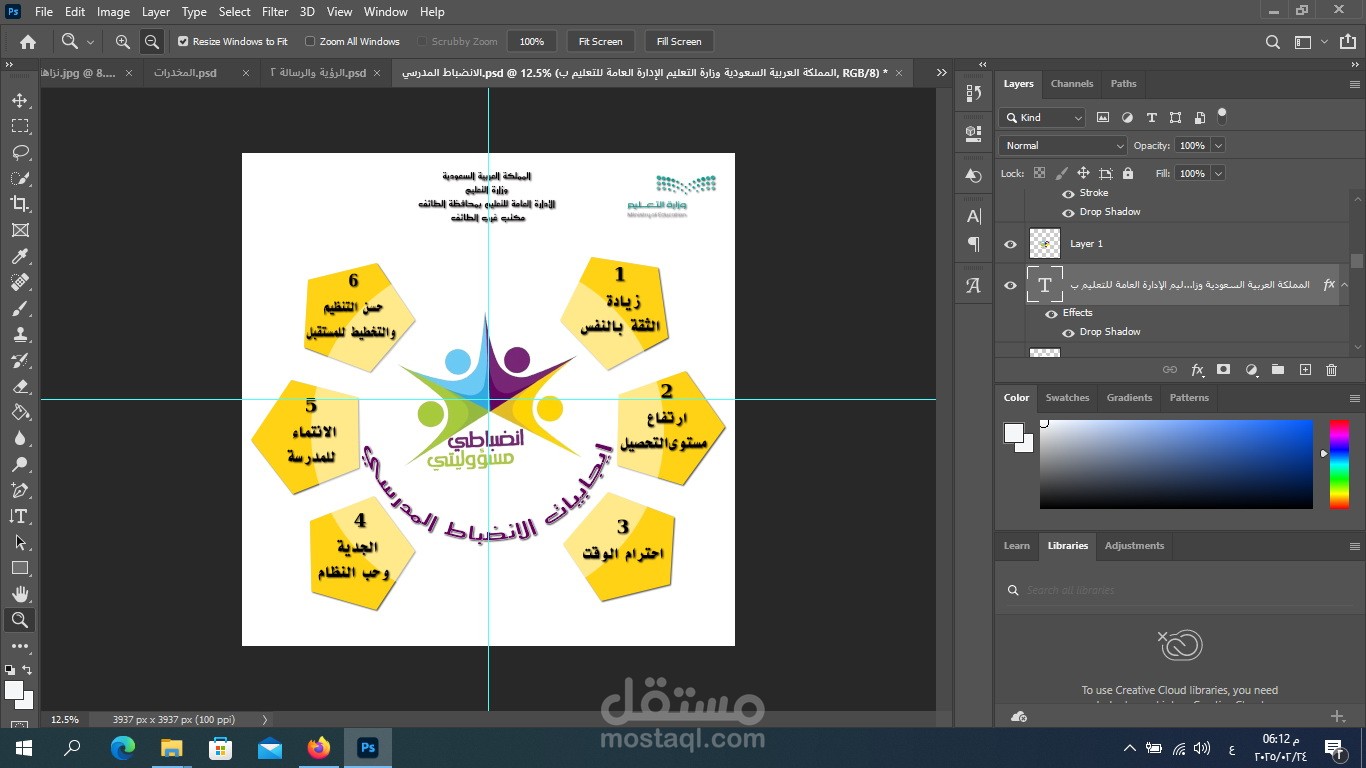Enable the Zoom All Windows checkbox

[x=310, y=42]
